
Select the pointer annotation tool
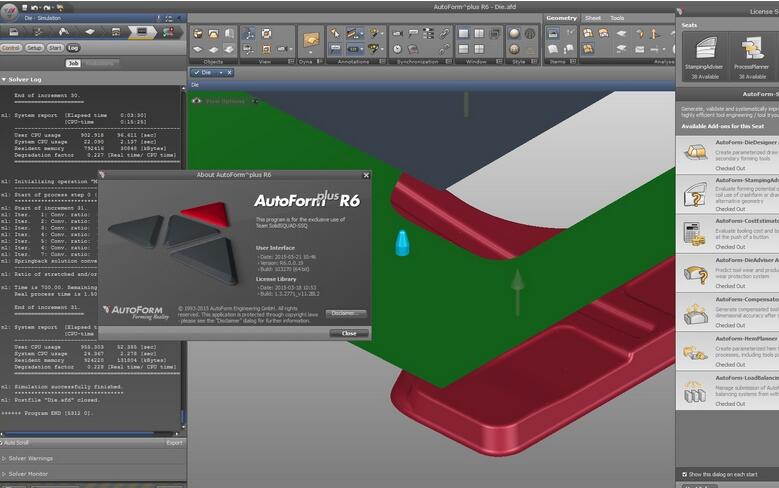pos(335,33)
